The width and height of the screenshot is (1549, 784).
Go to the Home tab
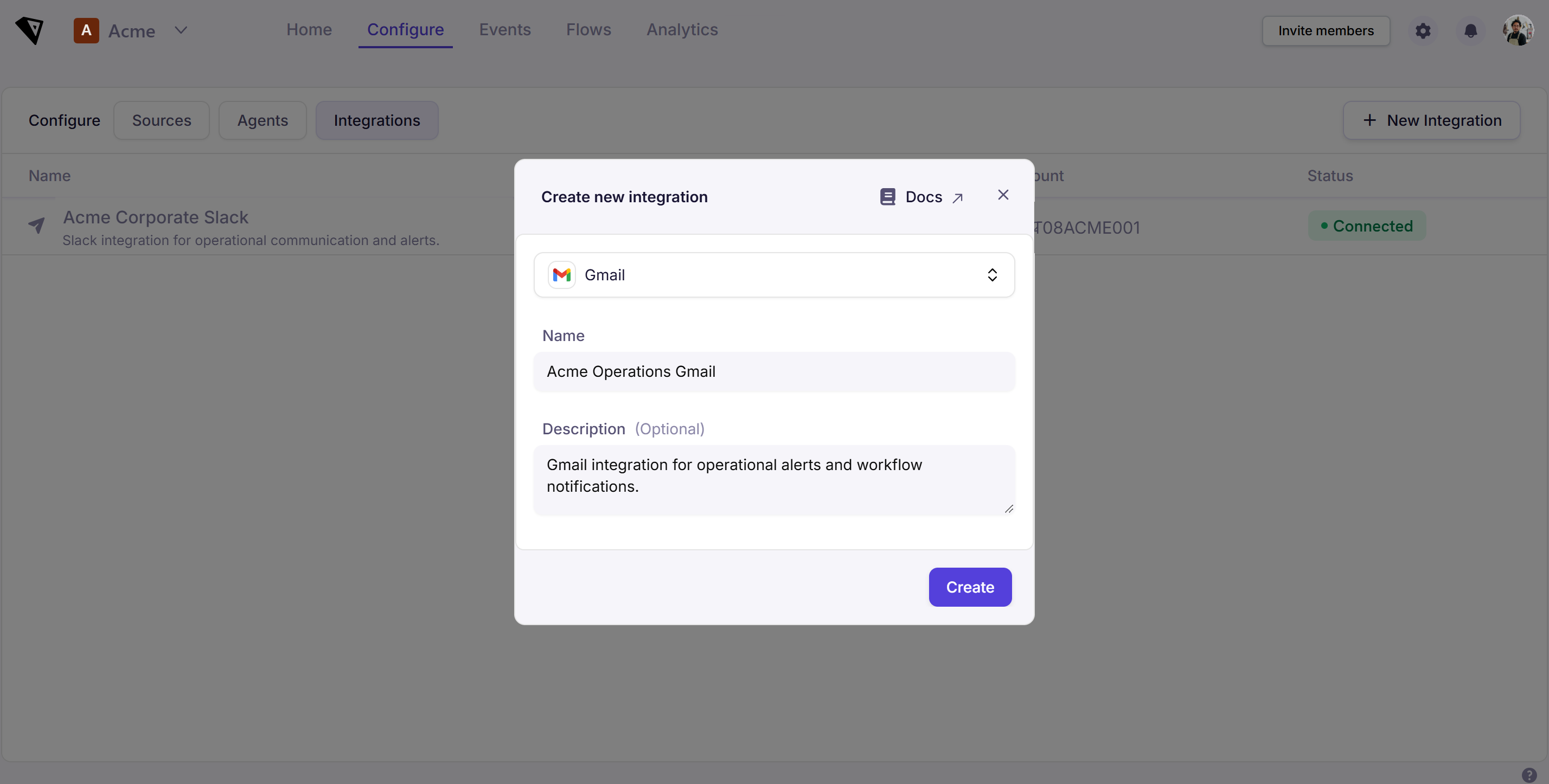(x=309, y=29)
